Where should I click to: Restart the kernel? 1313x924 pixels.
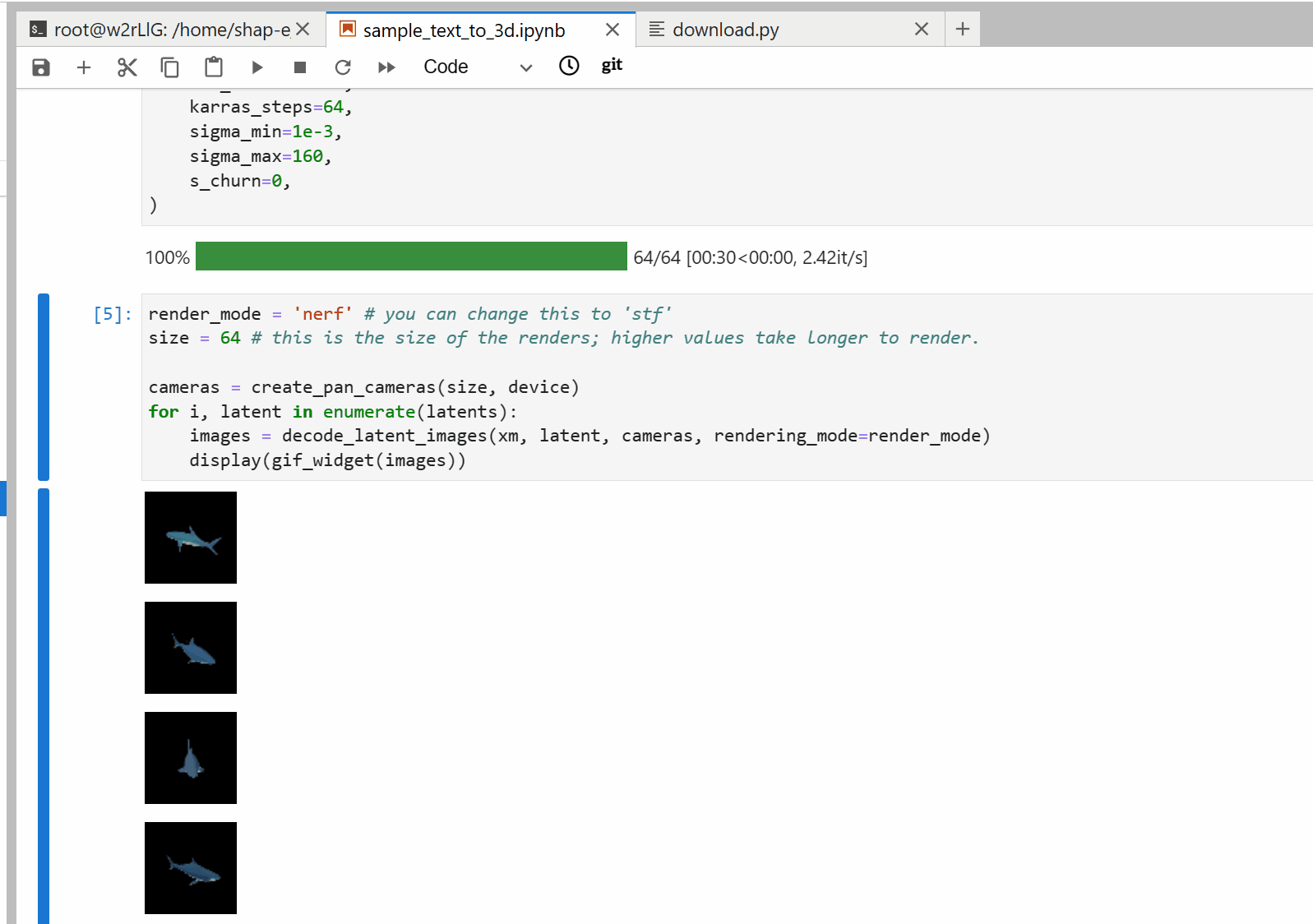343,67
